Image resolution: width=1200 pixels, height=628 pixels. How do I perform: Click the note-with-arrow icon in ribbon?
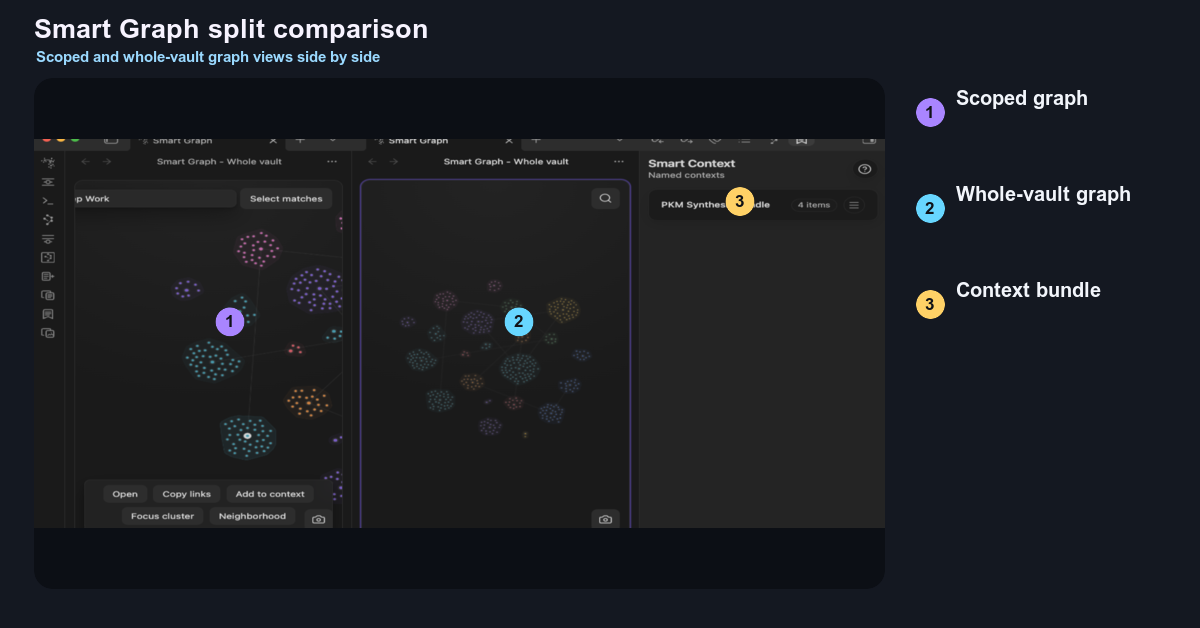[x=48, y=277]
